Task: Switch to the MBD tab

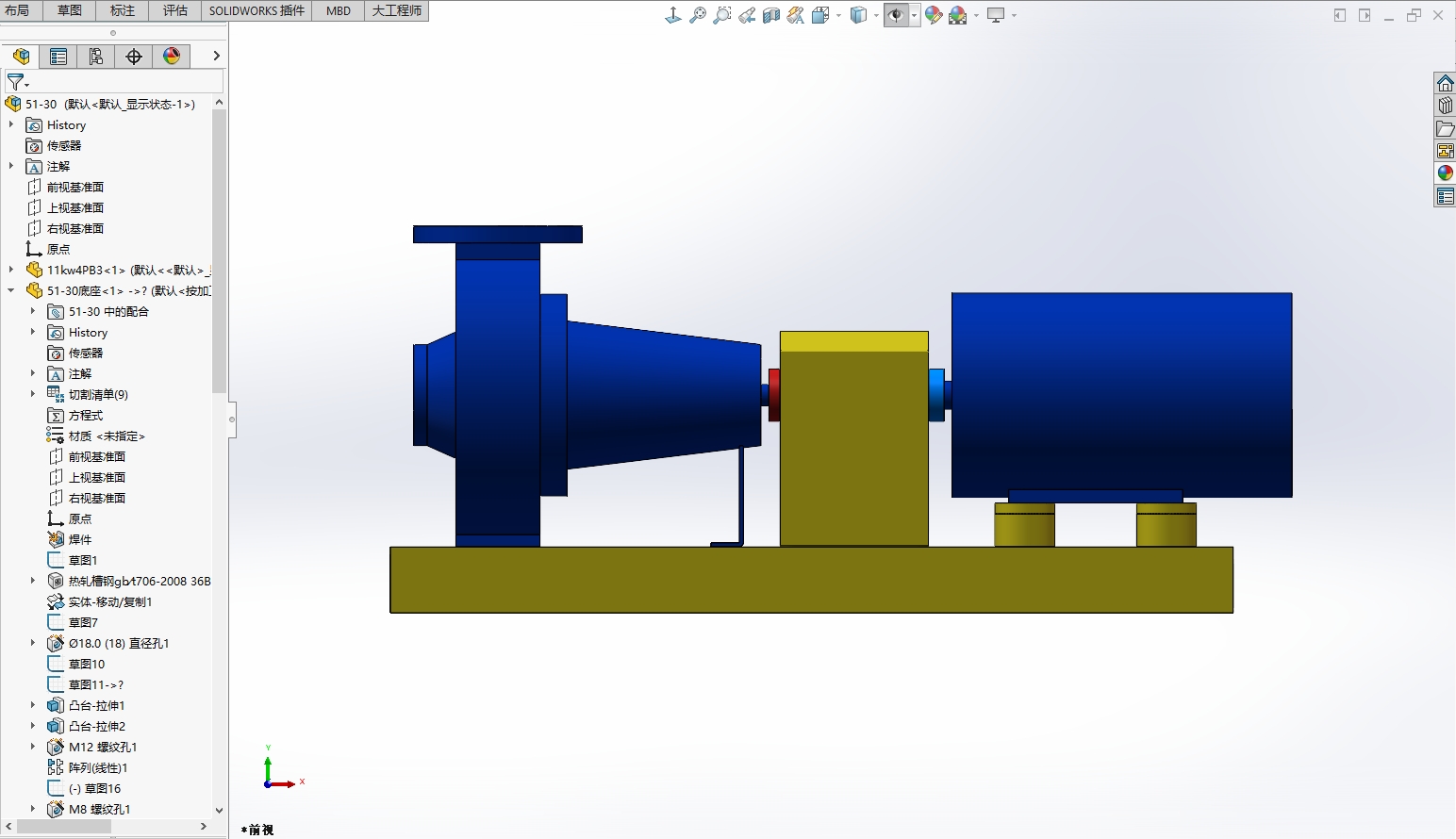Action: pos(339,10)
